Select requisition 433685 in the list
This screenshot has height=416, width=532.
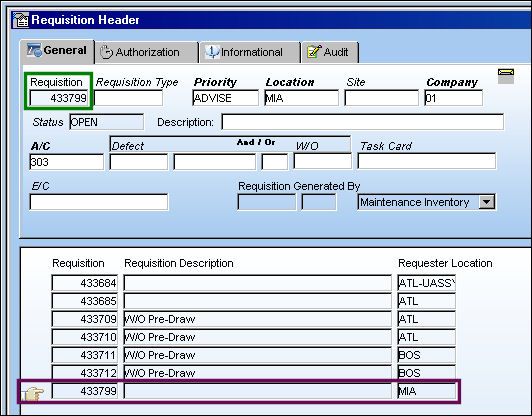(x=84, y=301)
